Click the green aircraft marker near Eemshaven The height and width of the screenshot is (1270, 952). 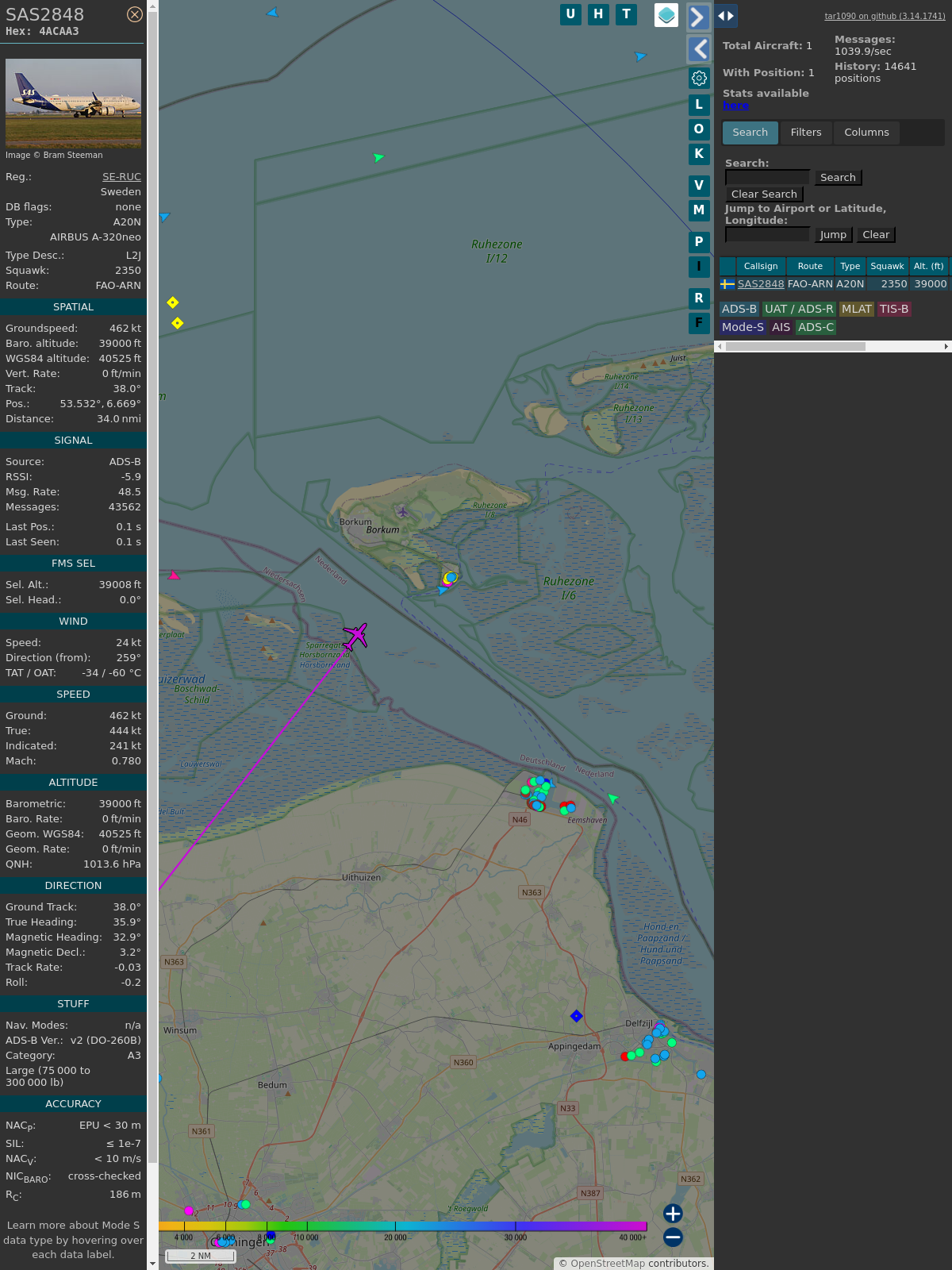point(612,798)
